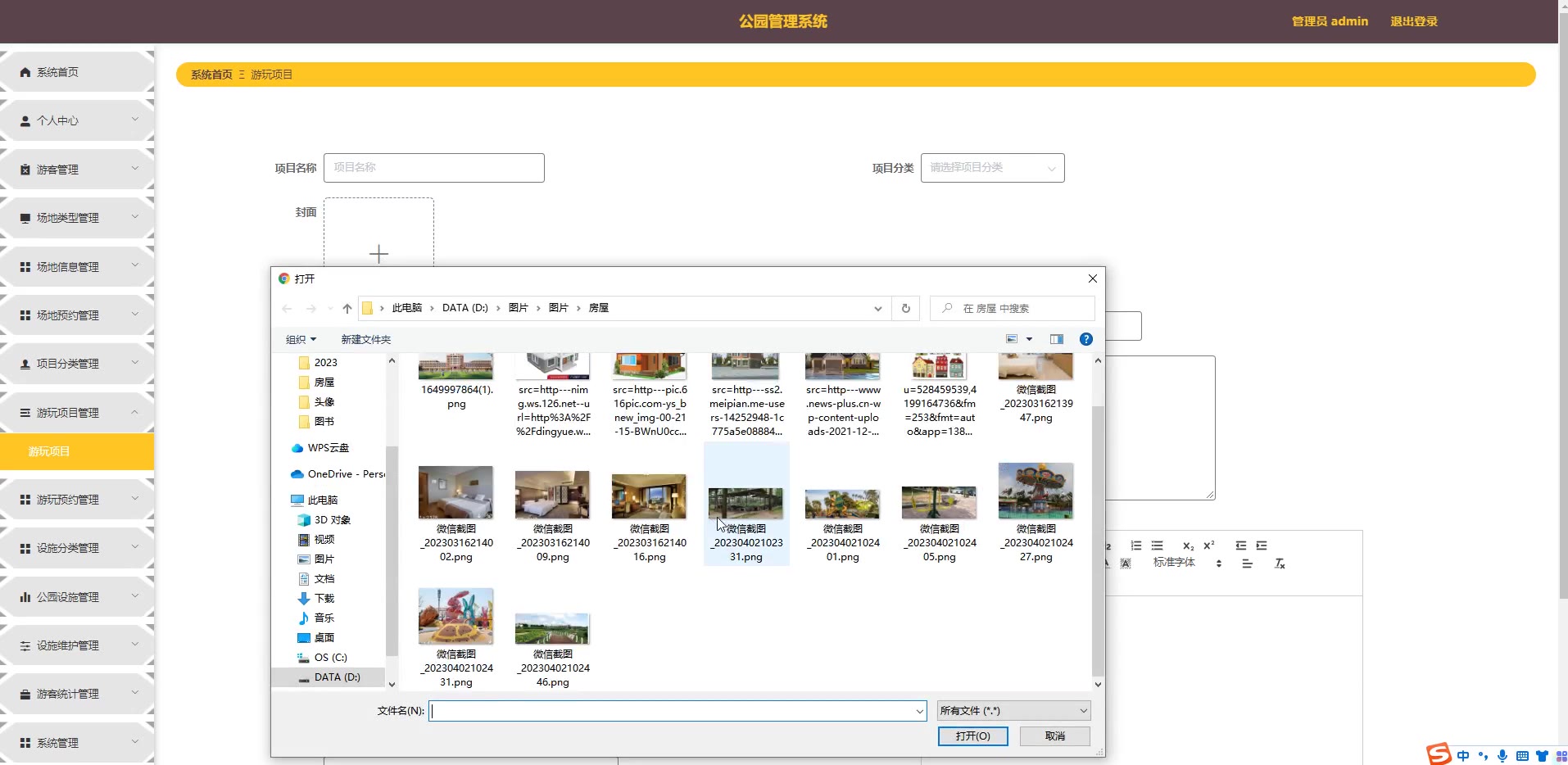This screenshot has width=1568, height=765.
Task: Expand 游客统计管理 sidebar menu
Action: [77, 694]
